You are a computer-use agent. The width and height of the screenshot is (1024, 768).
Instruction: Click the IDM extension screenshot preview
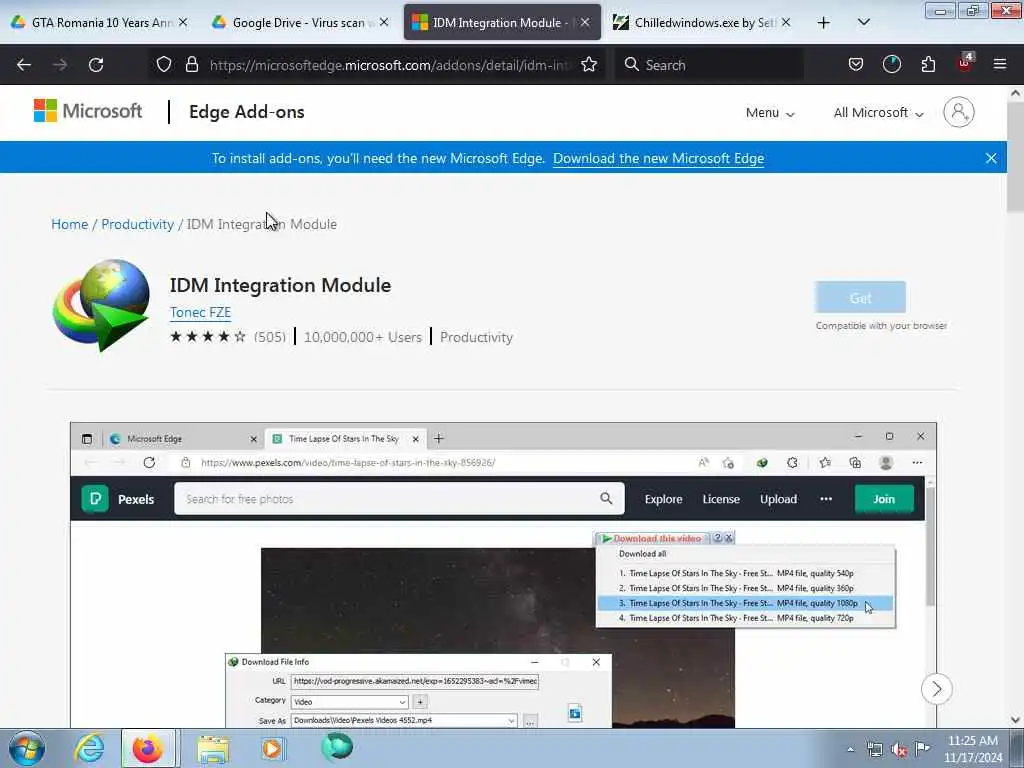(503, 575)
